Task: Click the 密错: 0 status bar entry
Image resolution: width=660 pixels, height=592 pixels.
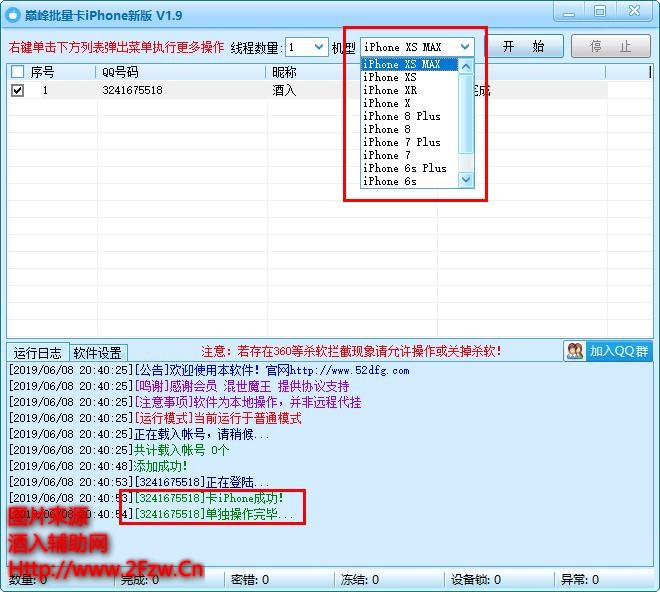Action: 250,580
